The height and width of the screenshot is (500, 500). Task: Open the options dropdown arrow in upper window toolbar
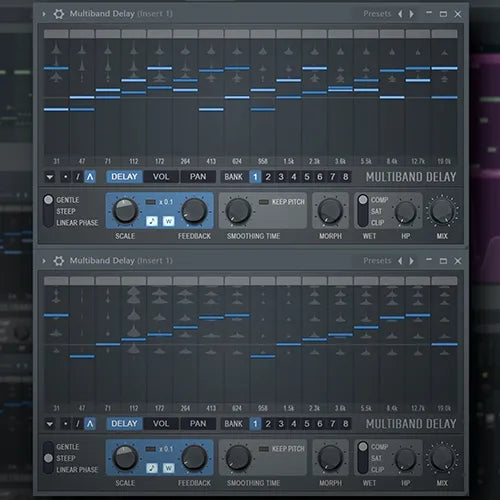point(50,177)
